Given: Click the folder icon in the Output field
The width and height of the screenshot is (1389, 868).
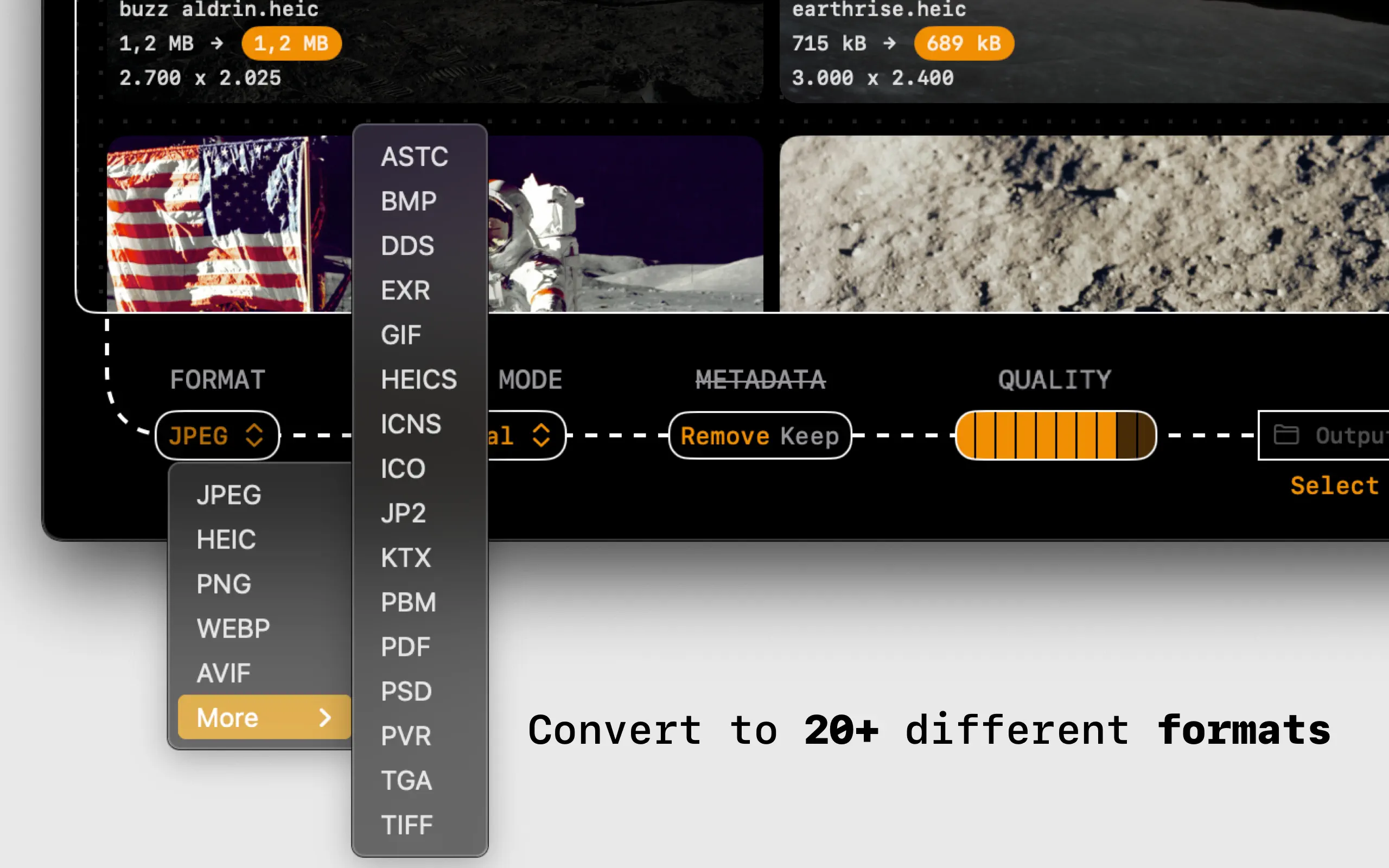Looking at the screenshot, I should tap(1286, 435).
